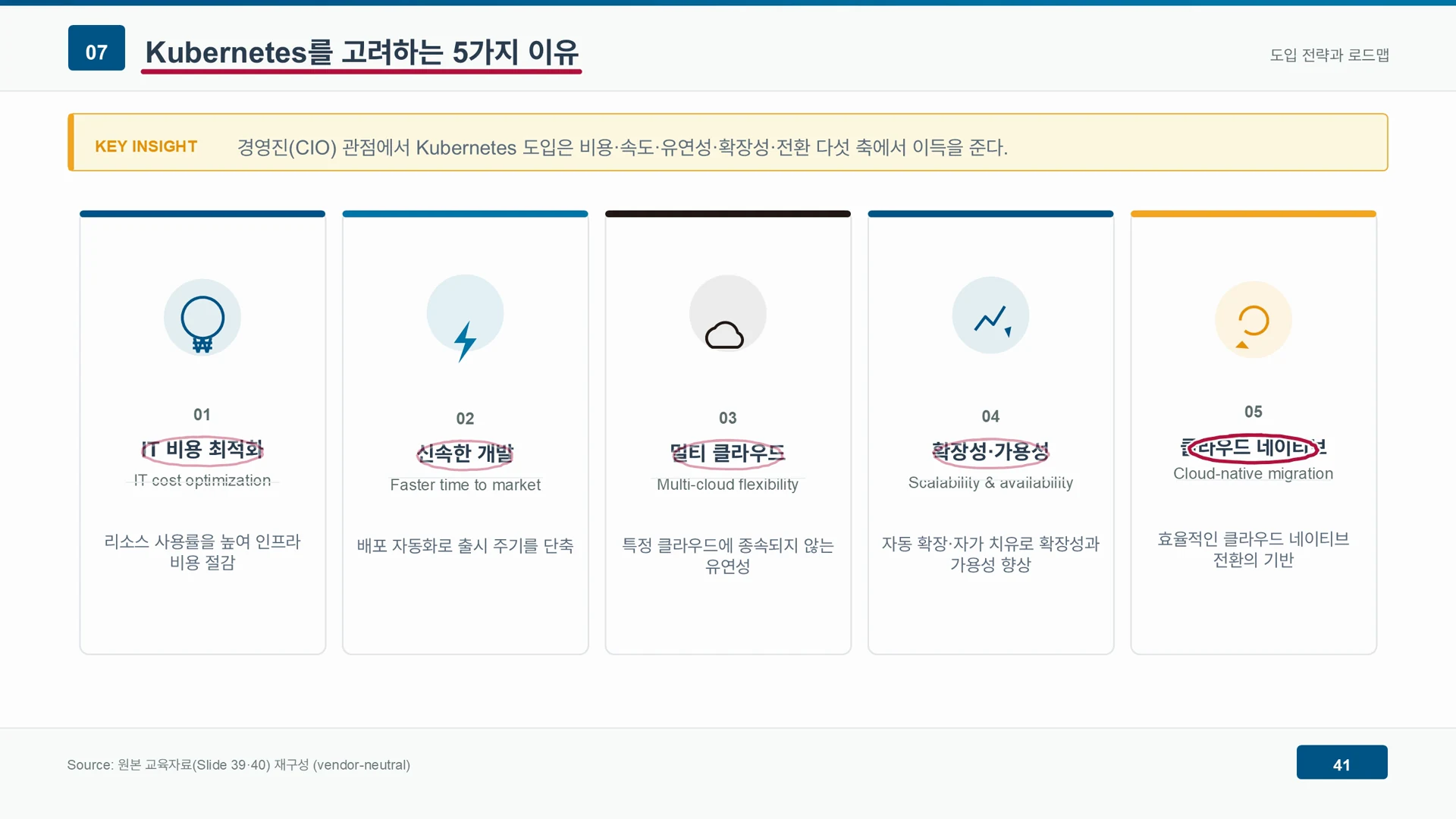Click the subtitle 'IT cost optimization'
Image resolution: width=1456 pixels, height=819 pixels.
[202, 481]
